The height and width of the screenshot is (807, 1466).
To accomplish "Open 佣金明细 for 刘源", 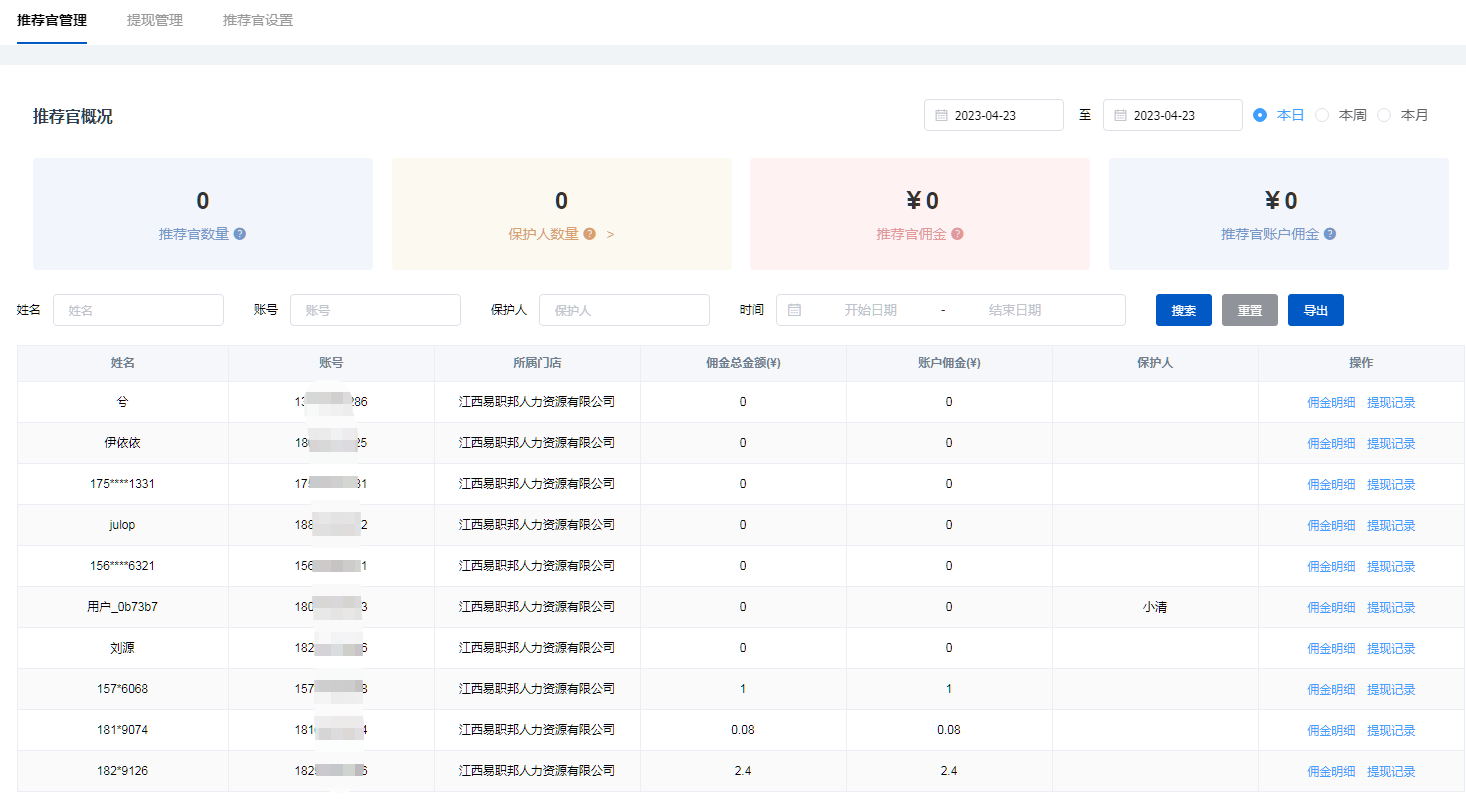I will 1331,649.
